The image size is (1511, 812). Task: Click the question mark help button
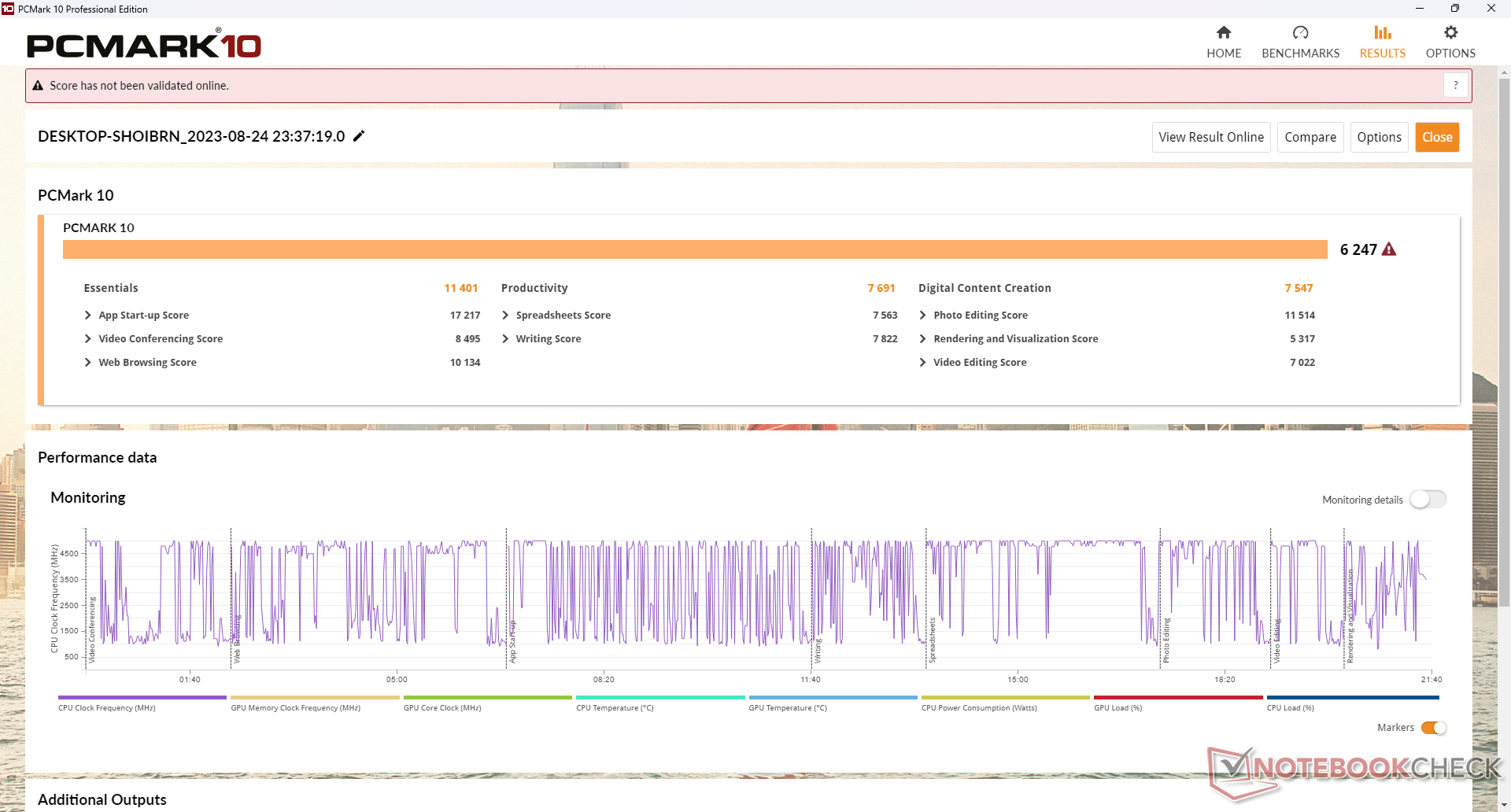pos(1456,85)
